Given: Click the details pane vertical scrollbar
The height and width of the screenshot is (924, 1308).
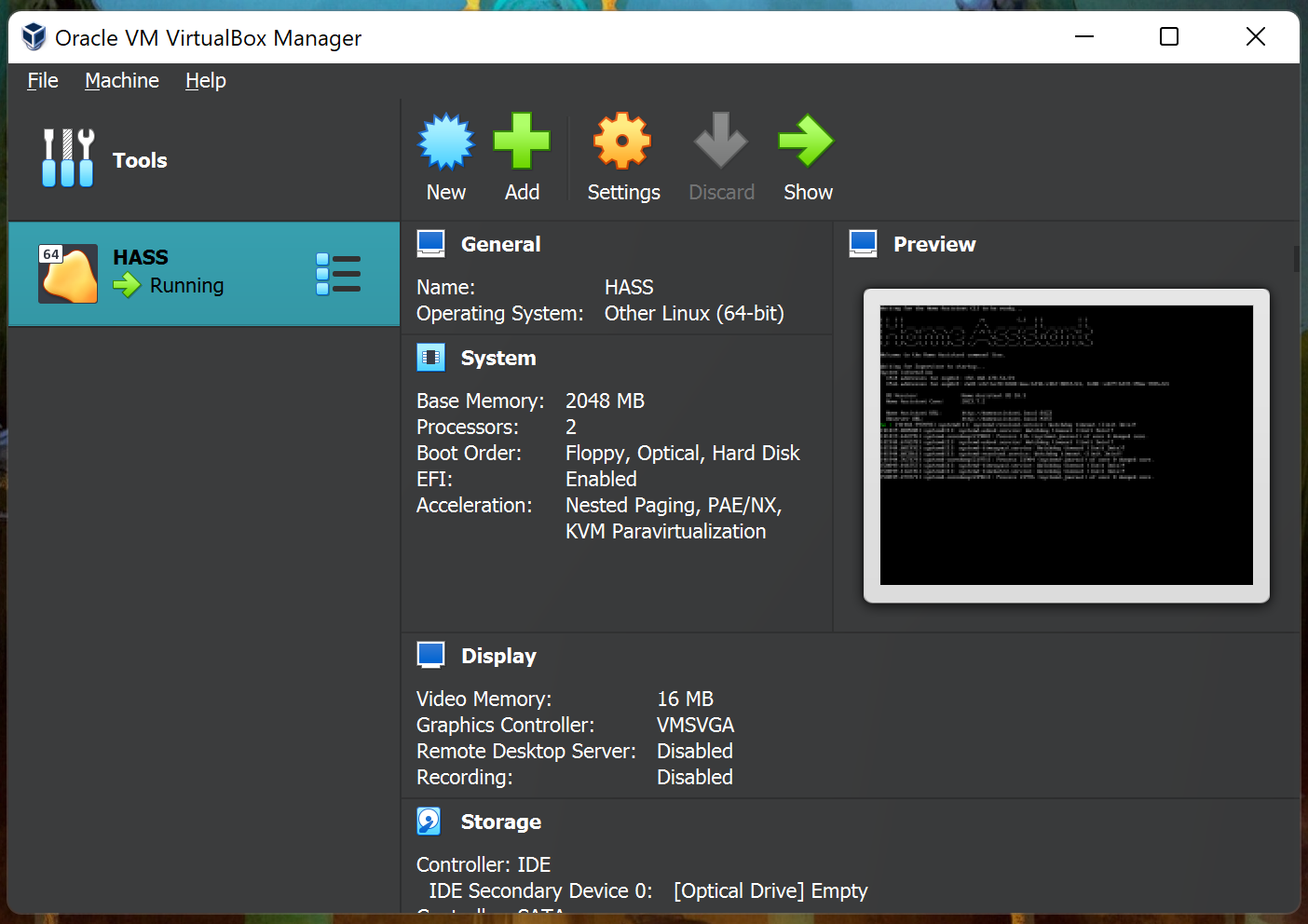Looking at the screenshot, I should (x=1295, y=259).
